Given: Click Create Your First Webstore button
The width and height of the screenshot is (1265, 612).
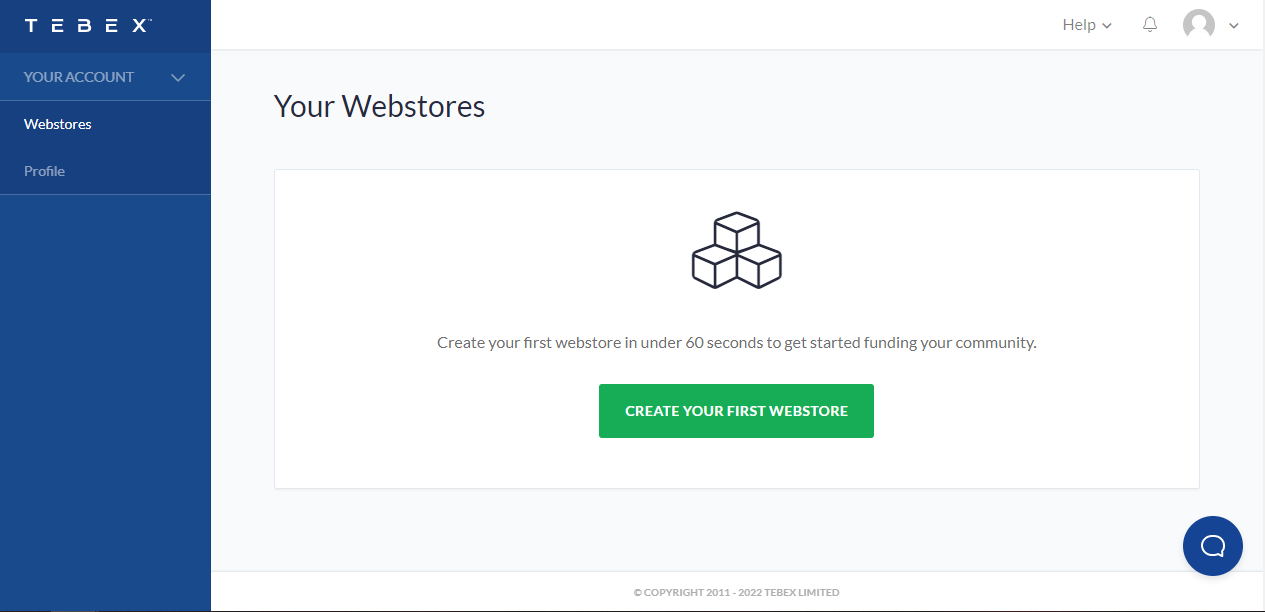Looking at the screenshot, I should [736, 411].
